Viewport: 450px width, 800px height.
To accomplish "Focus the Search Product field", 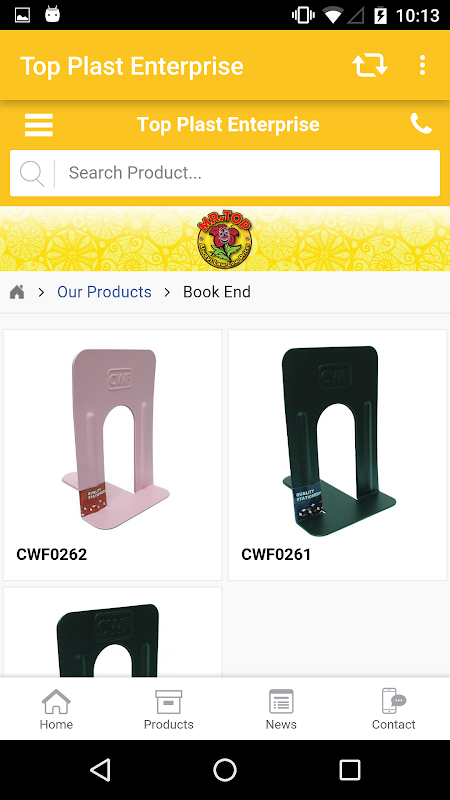I will (x=225, y=173).
